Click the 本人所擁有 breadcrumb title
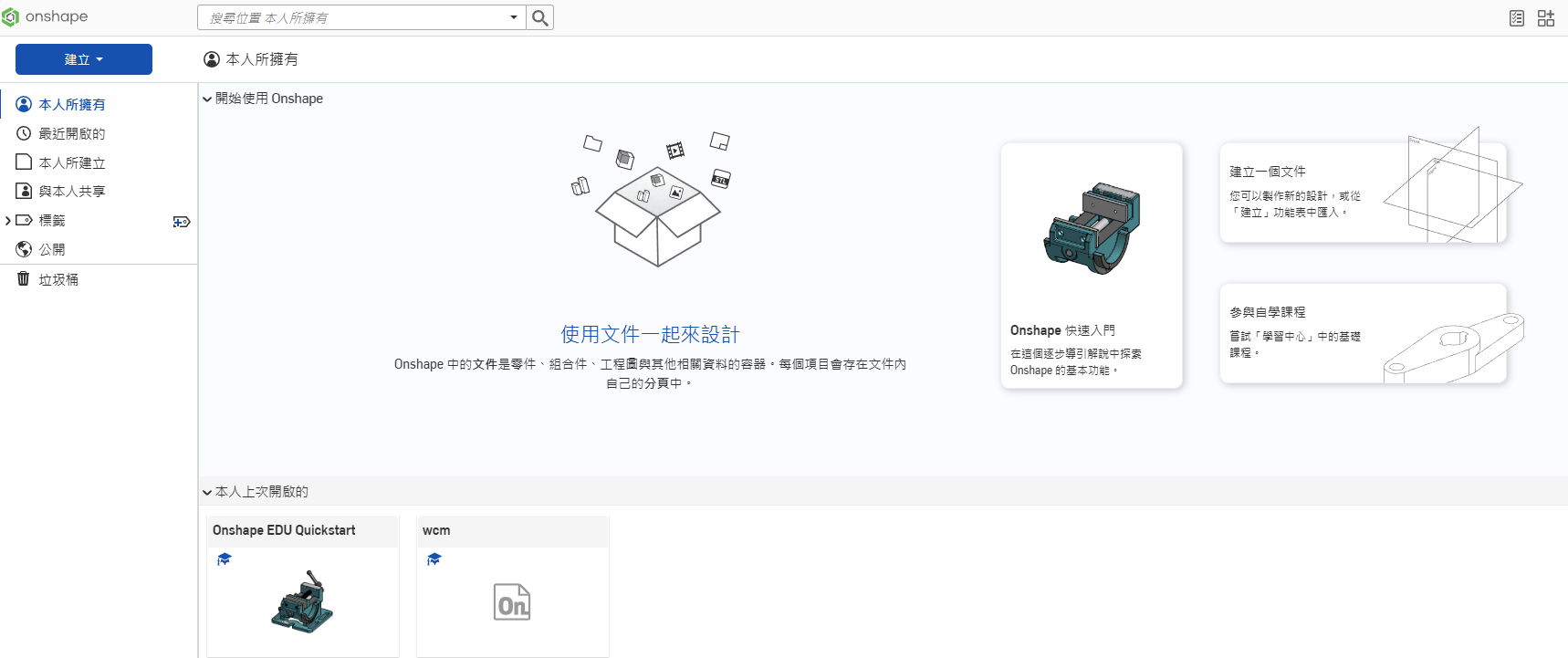Image resolution: width=1568 pixels, height=658 pixels. pyautogui.click(x=262, y=59)
